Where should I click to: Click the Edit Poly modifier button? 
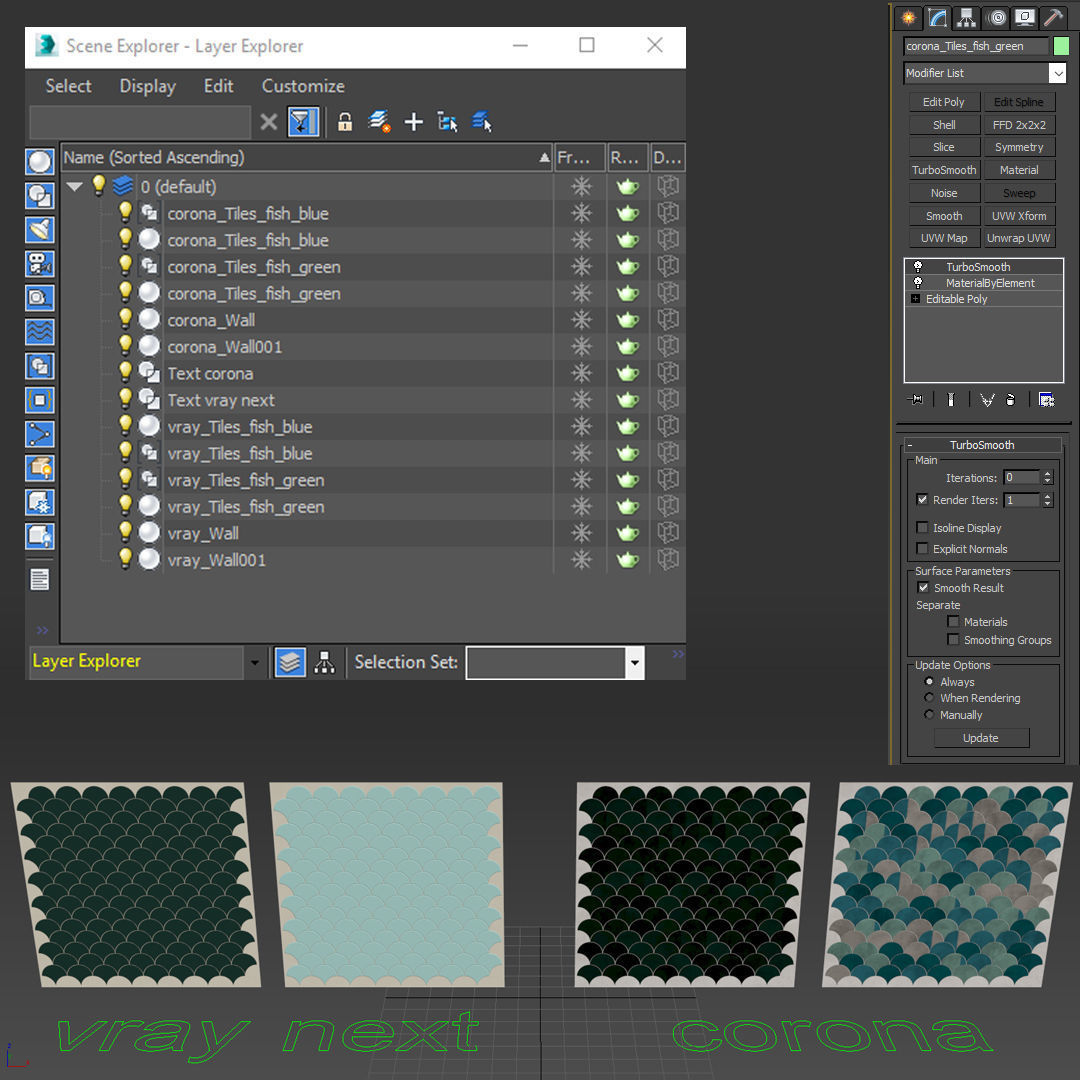coord(944,102)
